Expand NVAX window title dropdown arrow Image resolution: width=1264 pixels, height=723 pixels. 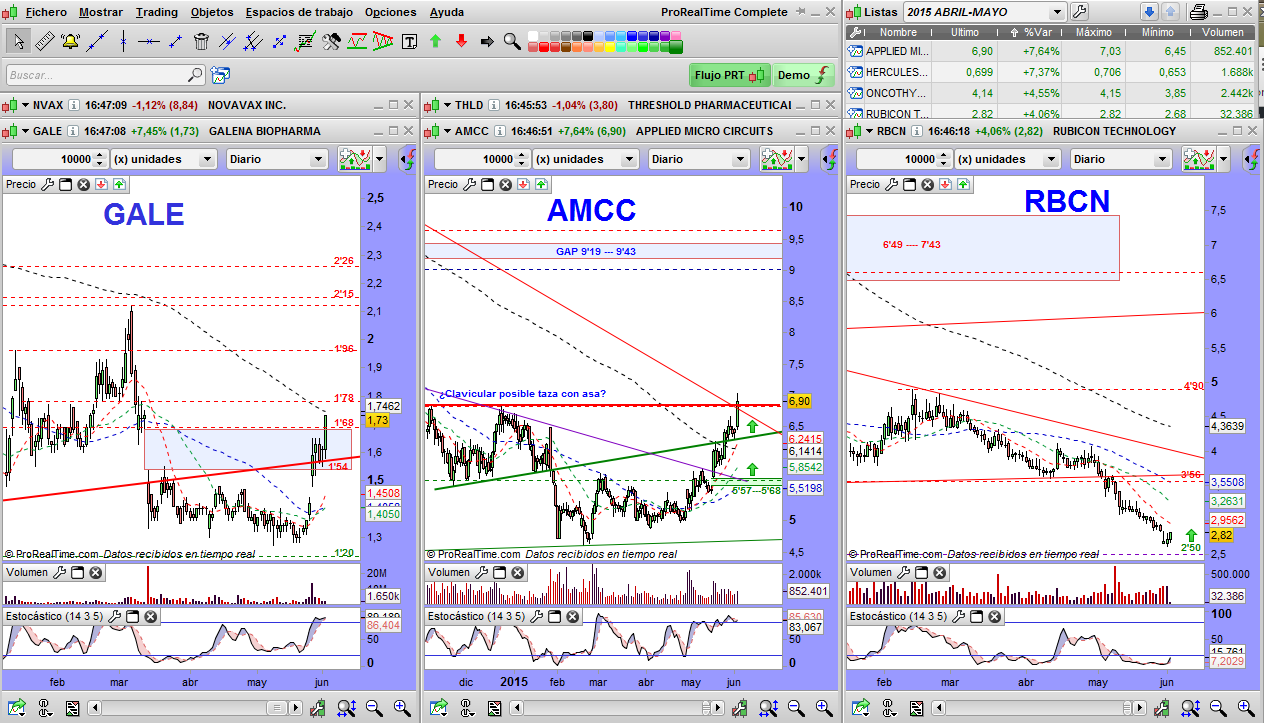point(24,105)
